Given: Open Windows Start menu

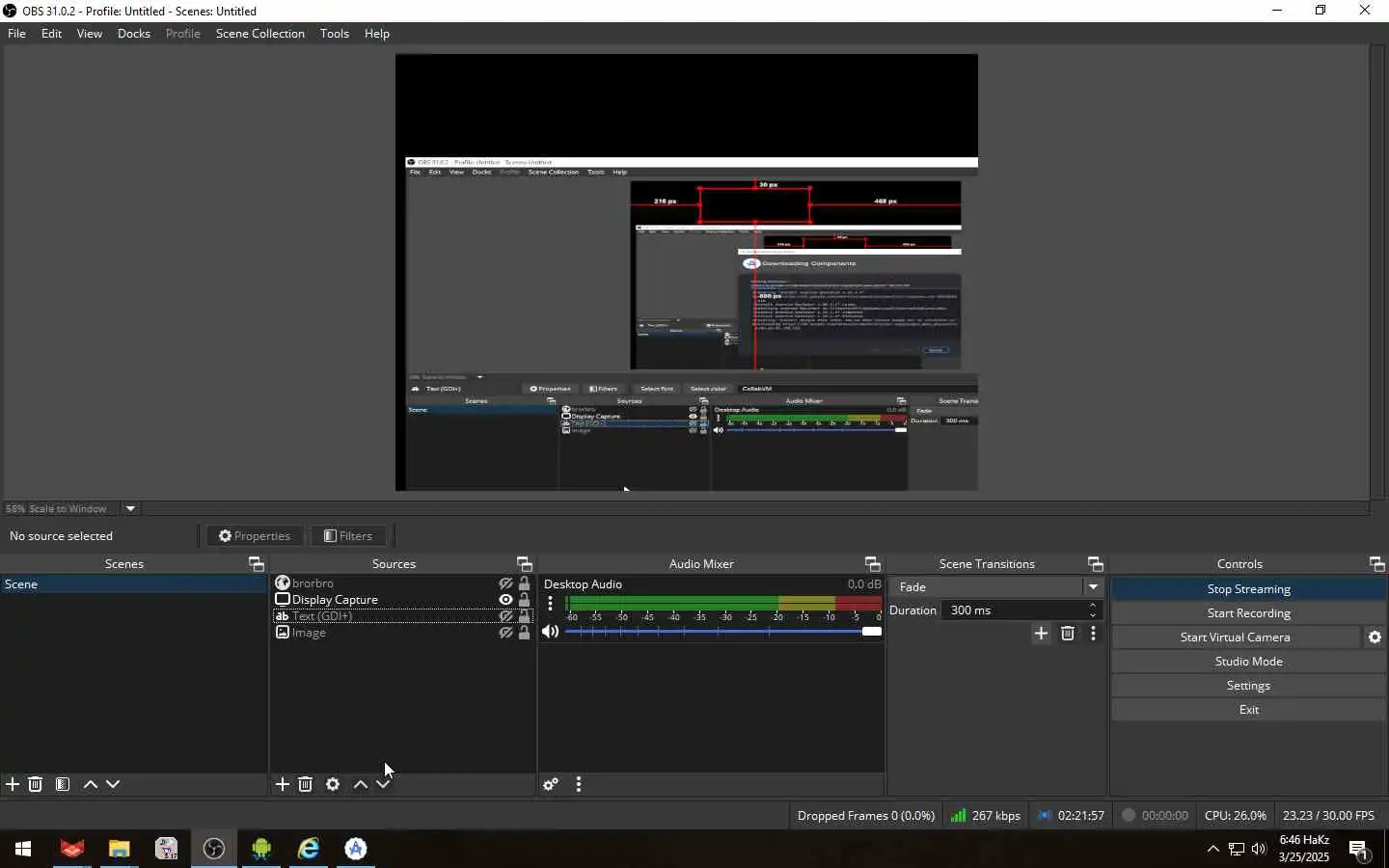Looking at the screenshot, I should click(23, 849).
